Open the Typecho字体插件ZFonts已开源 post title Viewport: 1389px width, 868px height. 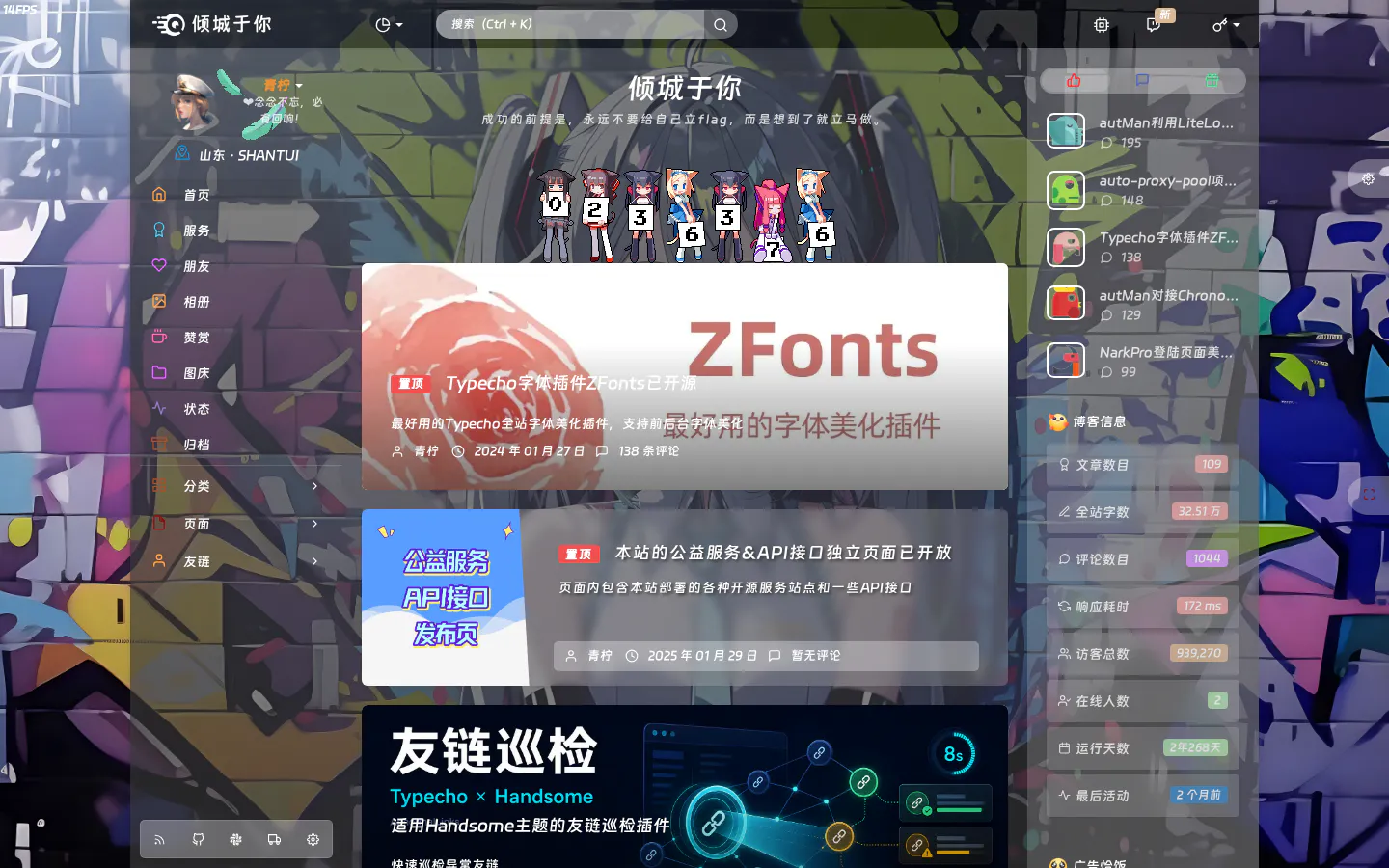click(x=571, y=383)
